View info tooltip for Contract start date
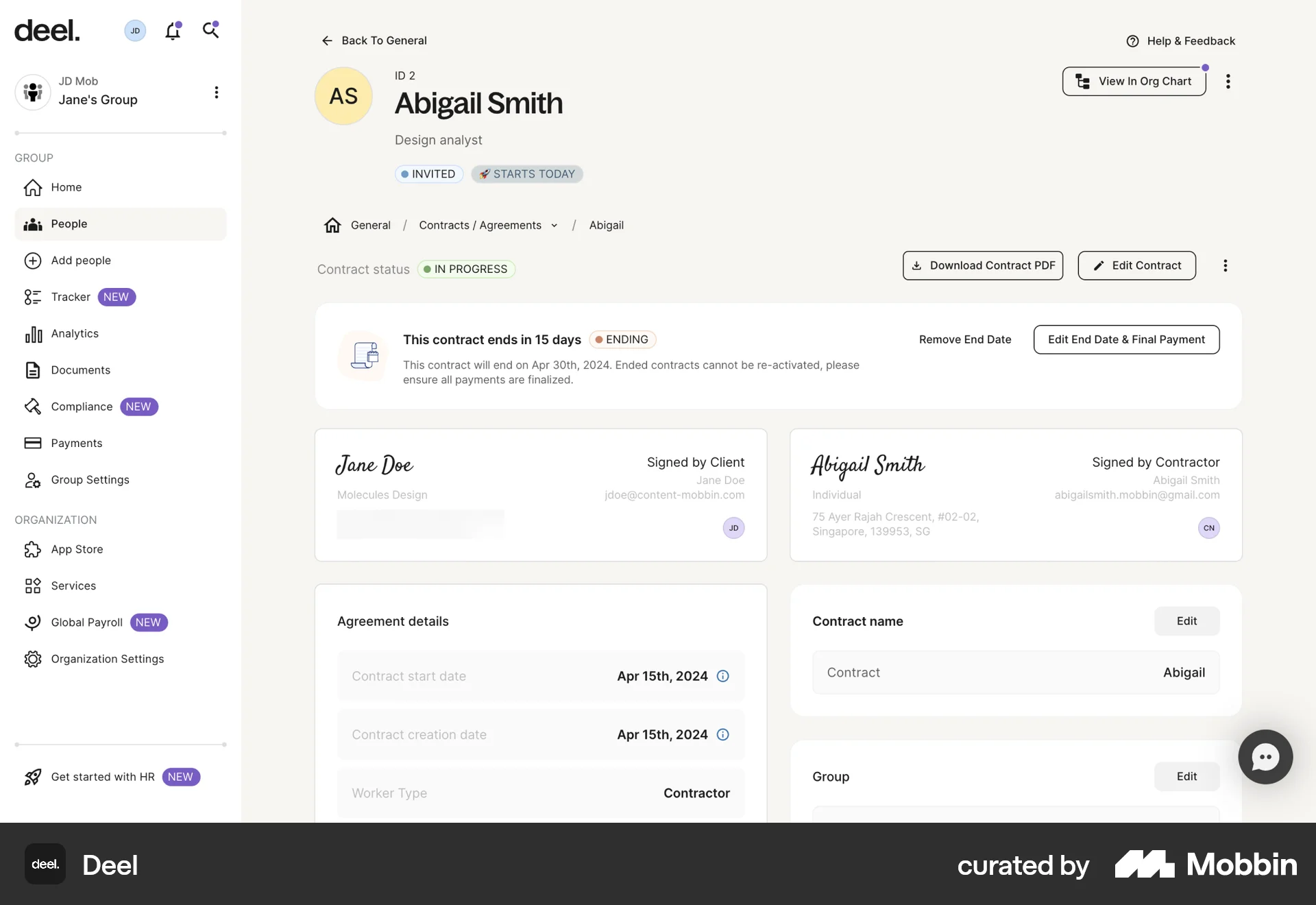The width and height of the screenshot is (1316, 905). point(722,676)
